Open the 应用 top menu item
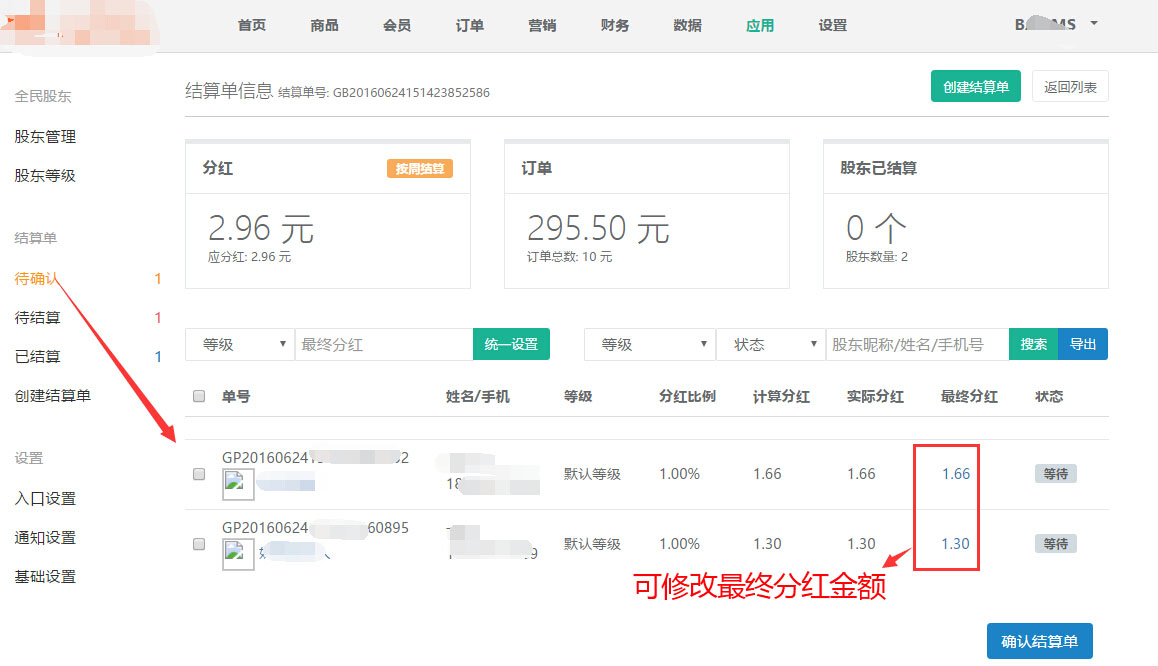This screenshot has width=1158, height=666. pos(760,26)
